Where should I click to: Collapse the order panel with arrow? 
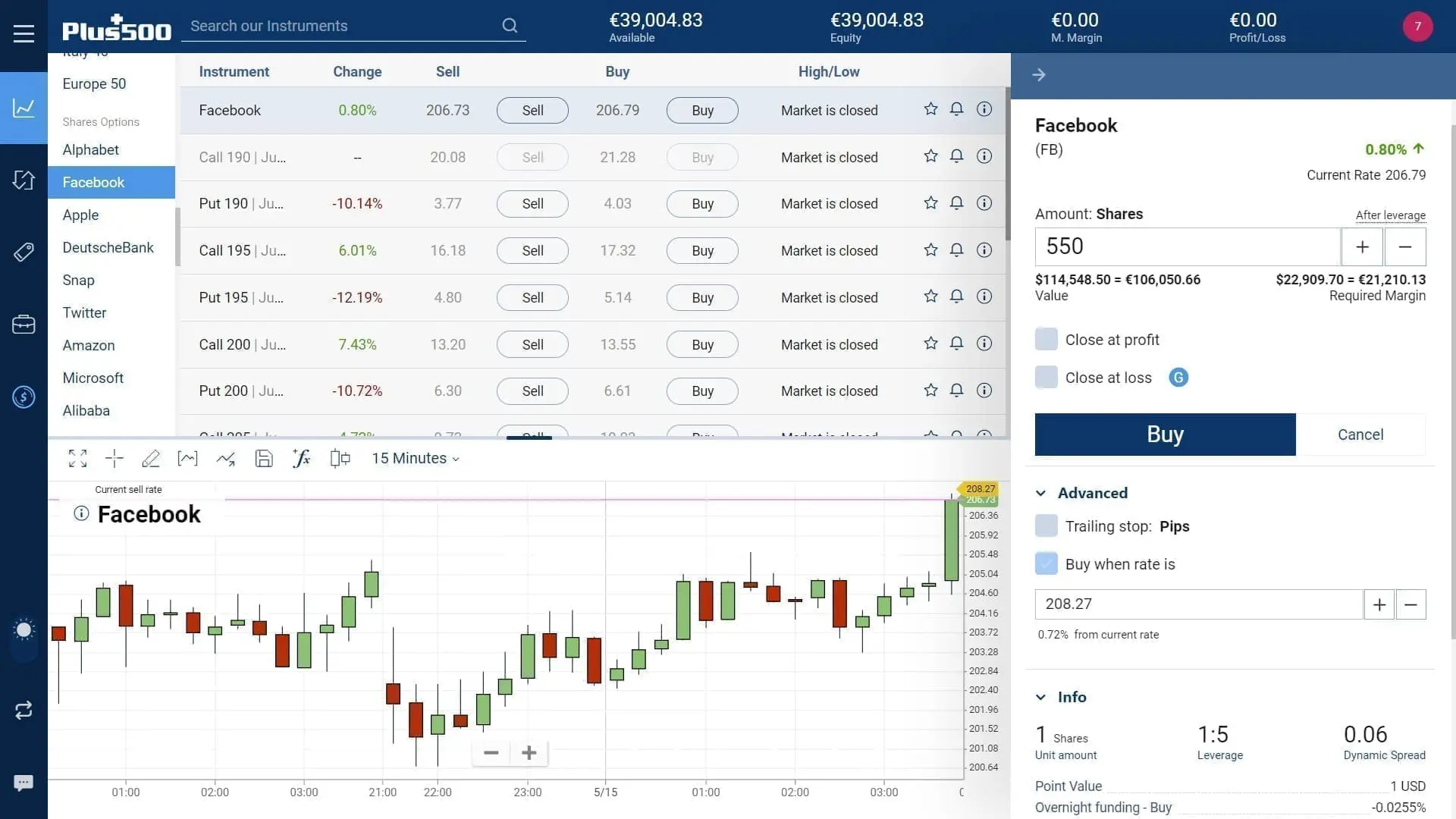point(1039,74)
